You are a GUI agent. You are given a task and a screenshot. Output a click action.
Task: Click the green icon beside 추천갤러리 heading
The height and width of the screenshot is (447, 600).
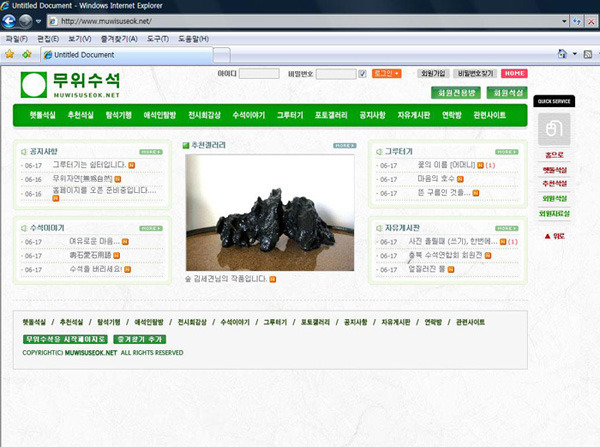(186, 145)
